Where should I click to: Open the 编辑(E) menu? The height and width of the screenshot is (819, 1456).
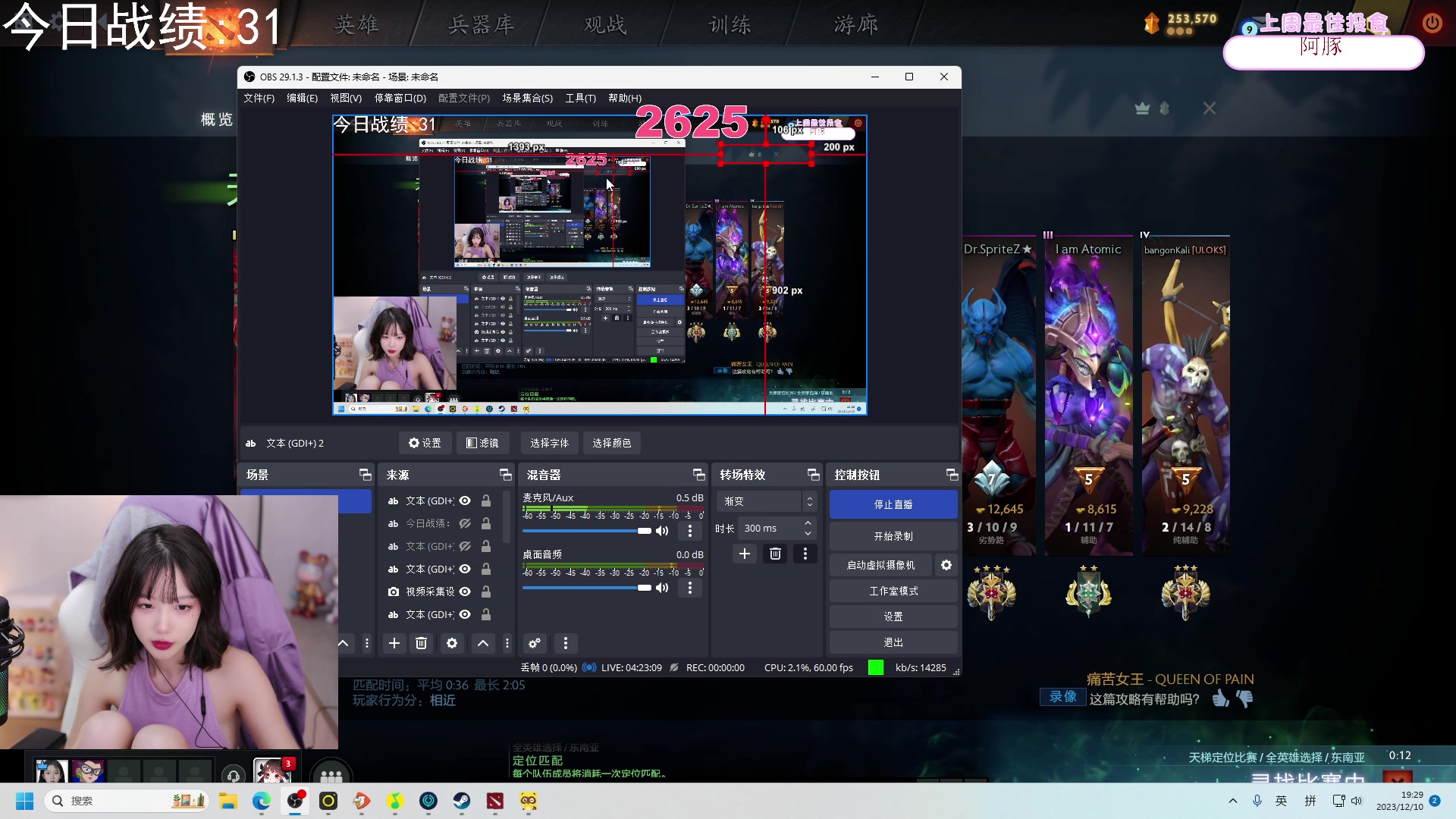(302, 98)
